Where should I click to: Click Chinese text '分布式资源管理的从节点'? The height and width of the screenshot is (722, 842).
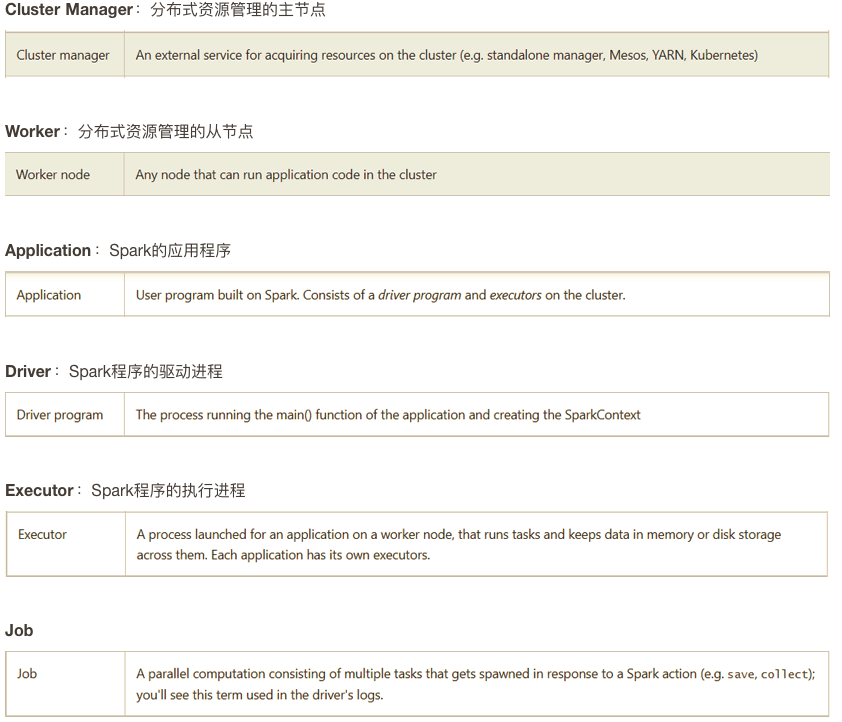click(165, 132)
